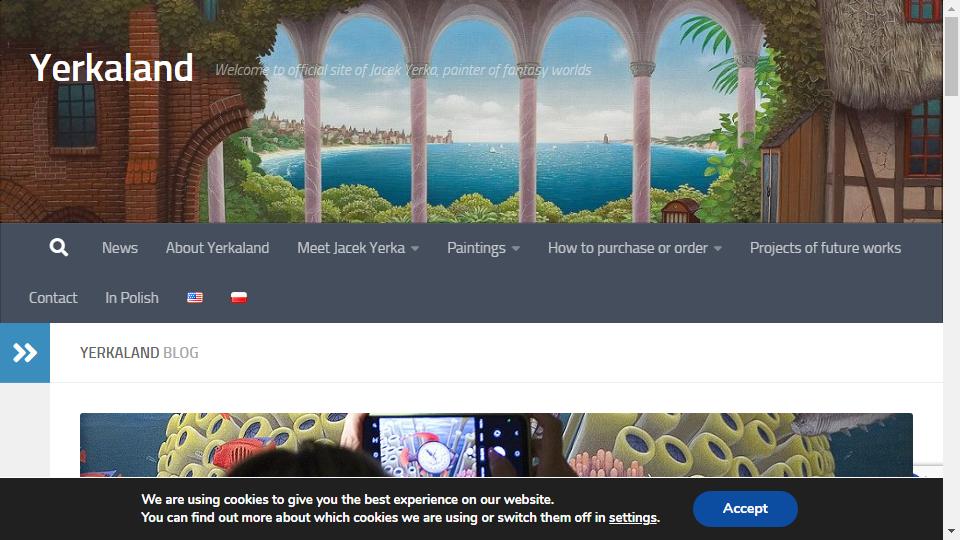Accept the cookie notice
This screenshot has width=960, height=540.
(x=745, y=509)
